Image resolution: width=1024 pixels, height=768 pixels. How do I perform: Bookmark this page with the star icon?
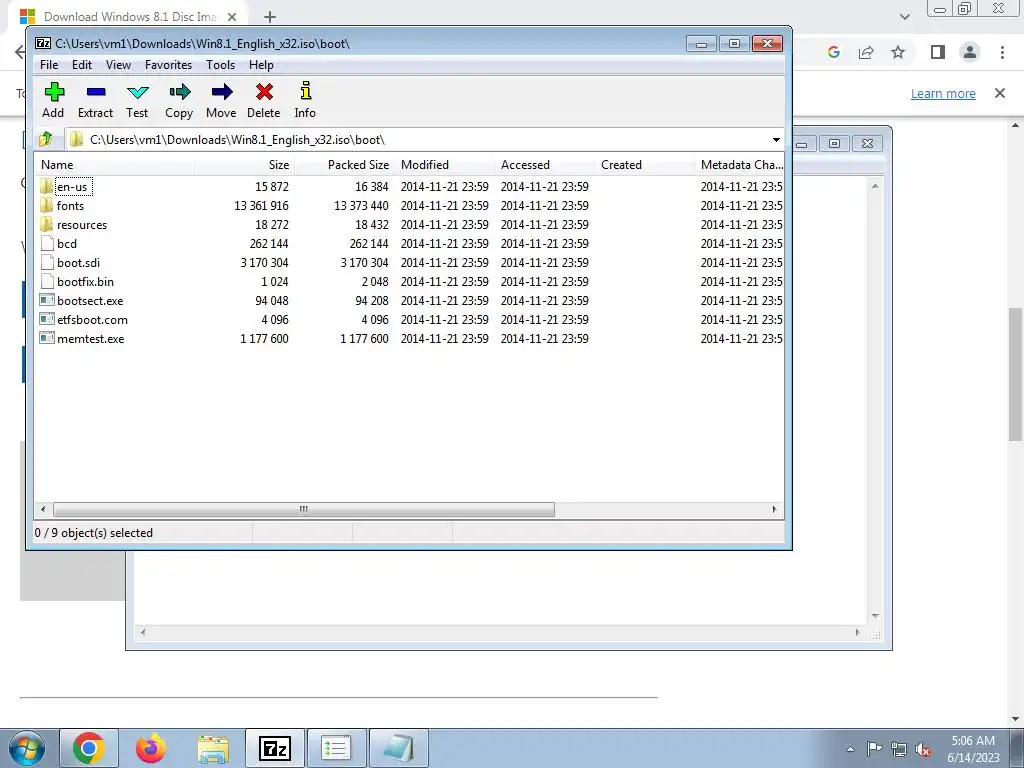(x=899, y=52)
